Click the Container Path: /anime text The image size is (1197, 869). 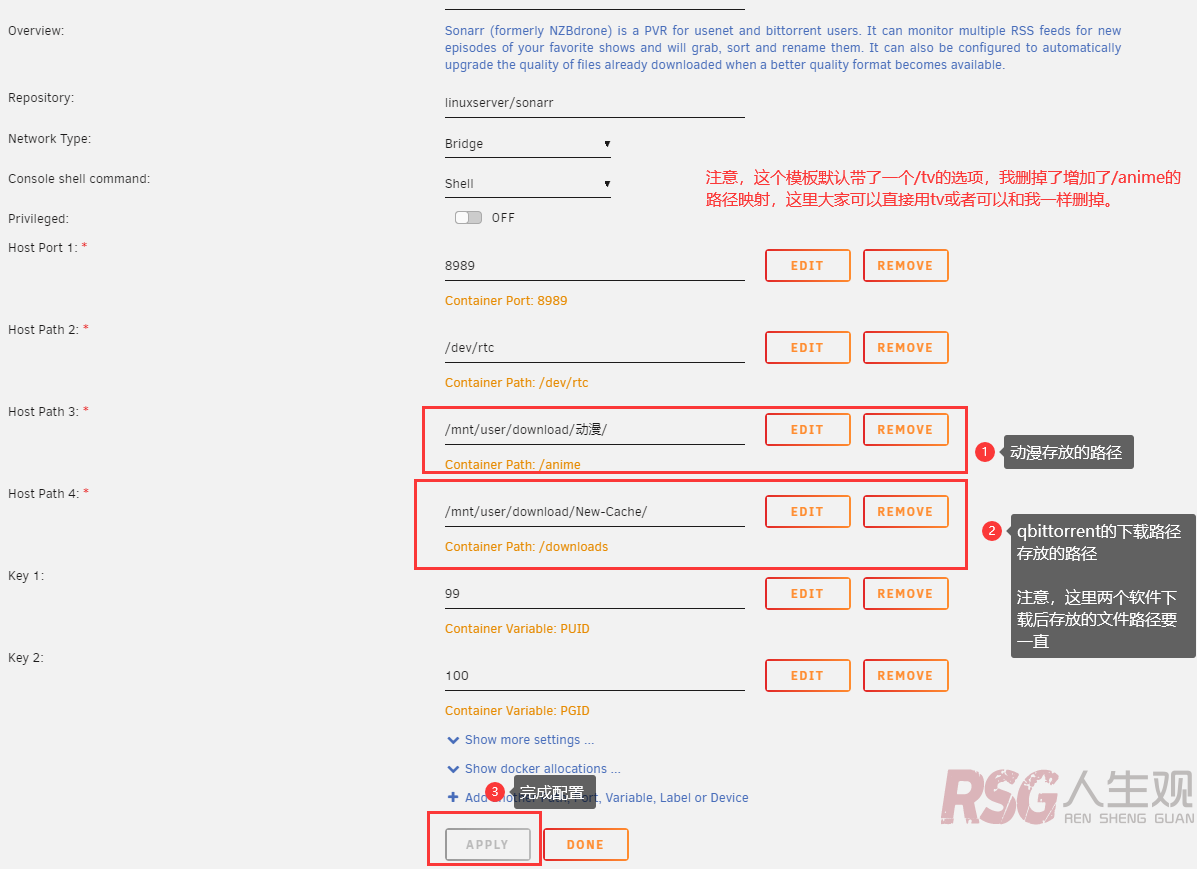512,464
